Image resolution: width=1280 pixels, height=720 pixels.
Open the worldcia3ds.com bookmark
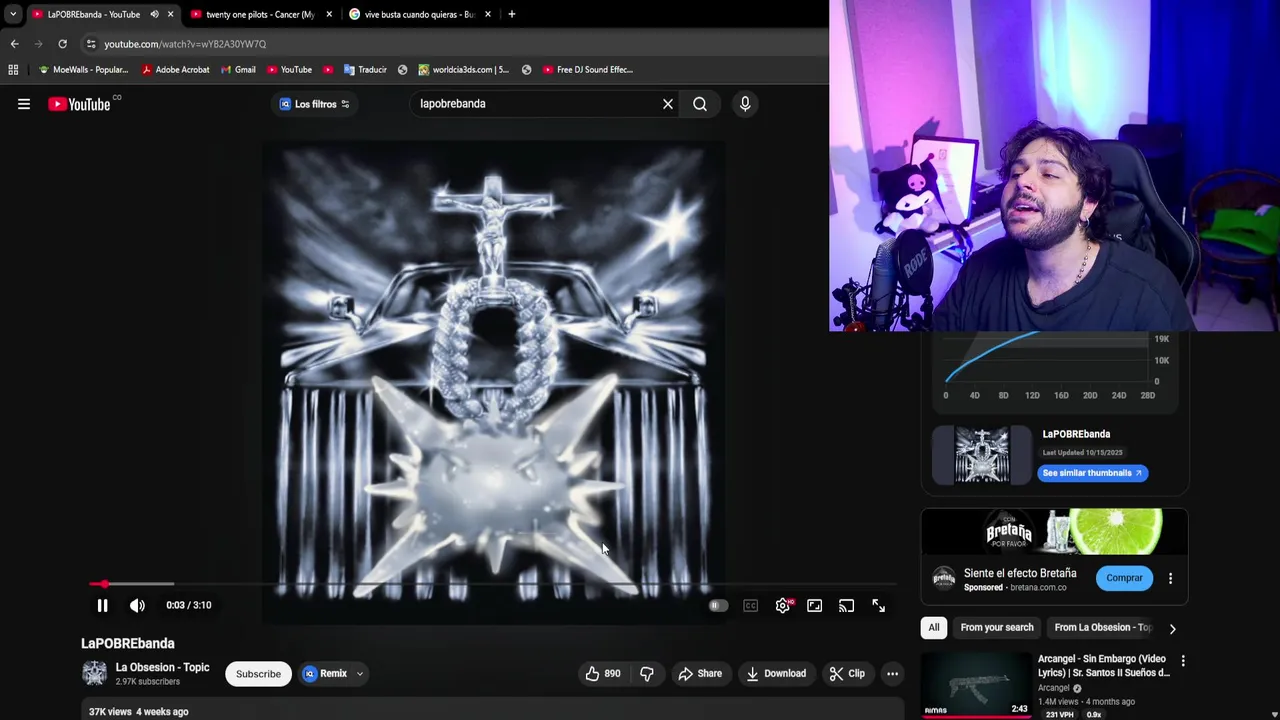pyautogui.click(x=463, y=70)
